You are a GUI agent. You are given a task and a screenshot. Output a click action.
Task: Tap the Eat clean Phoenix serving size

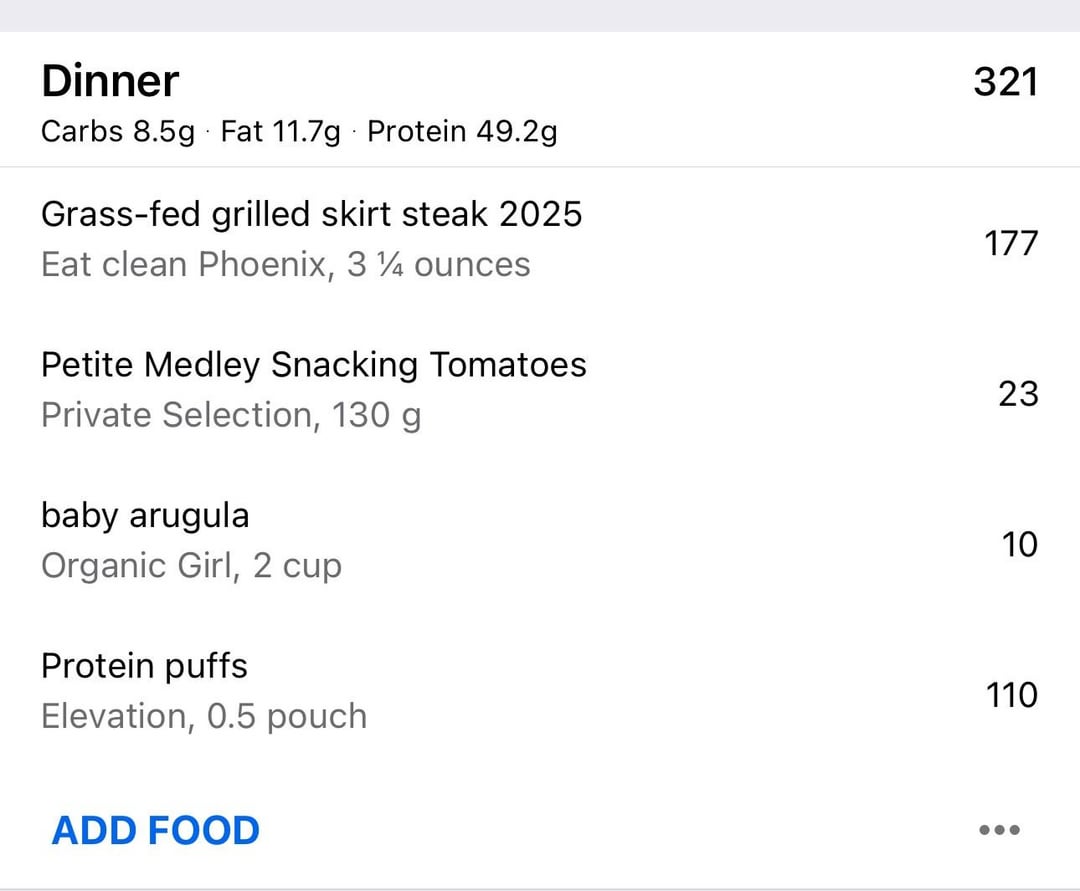click(285, 265)
